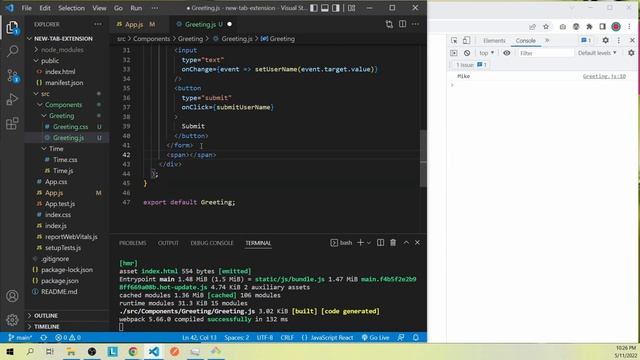
Task: Click Spaces: 2 indentation setting
Action: 237,338
